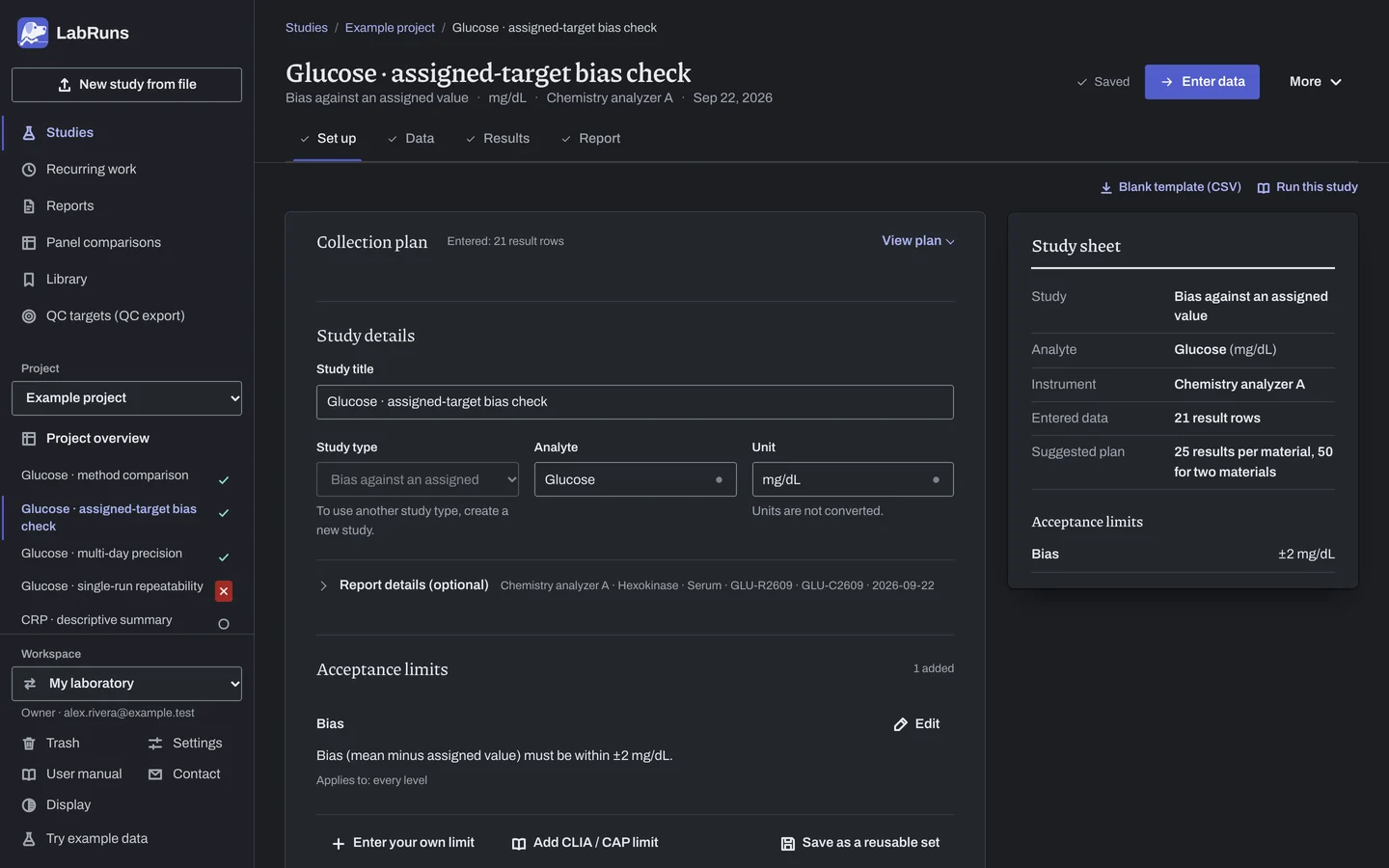Click Save as a reusable set

(x=859, y=843)
